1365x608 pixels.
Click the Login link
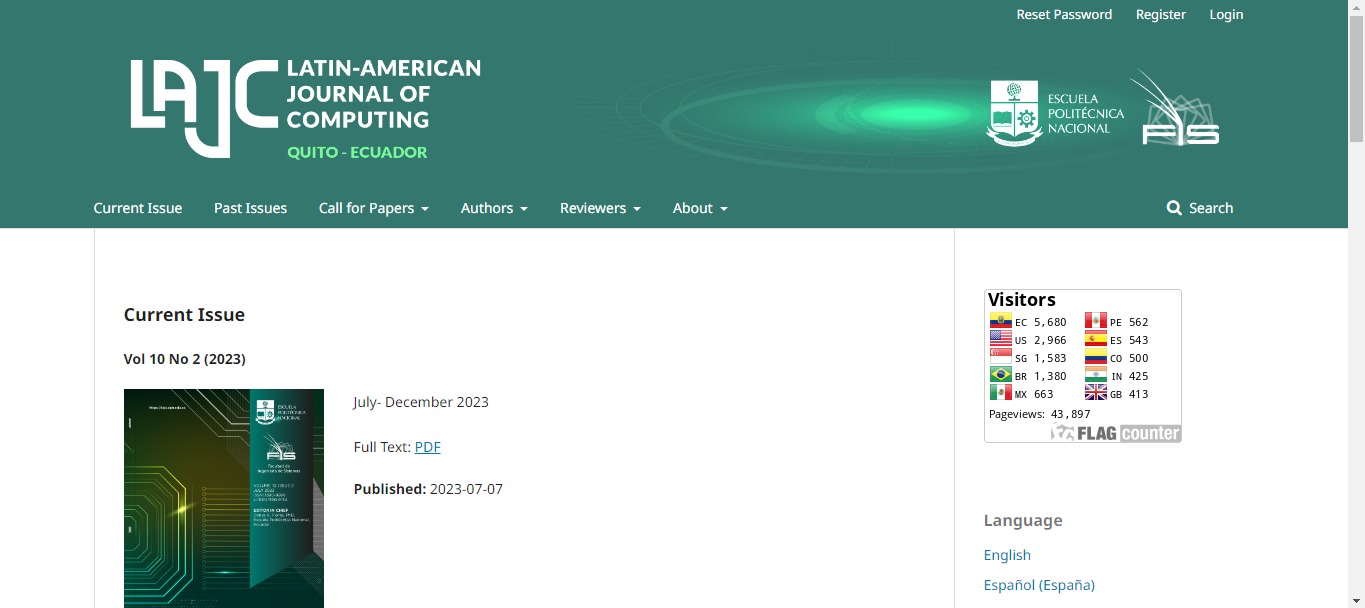tap(1226, 14)
